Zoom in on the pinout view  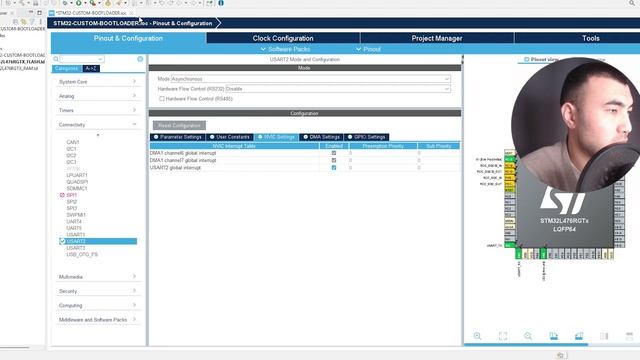477,336
